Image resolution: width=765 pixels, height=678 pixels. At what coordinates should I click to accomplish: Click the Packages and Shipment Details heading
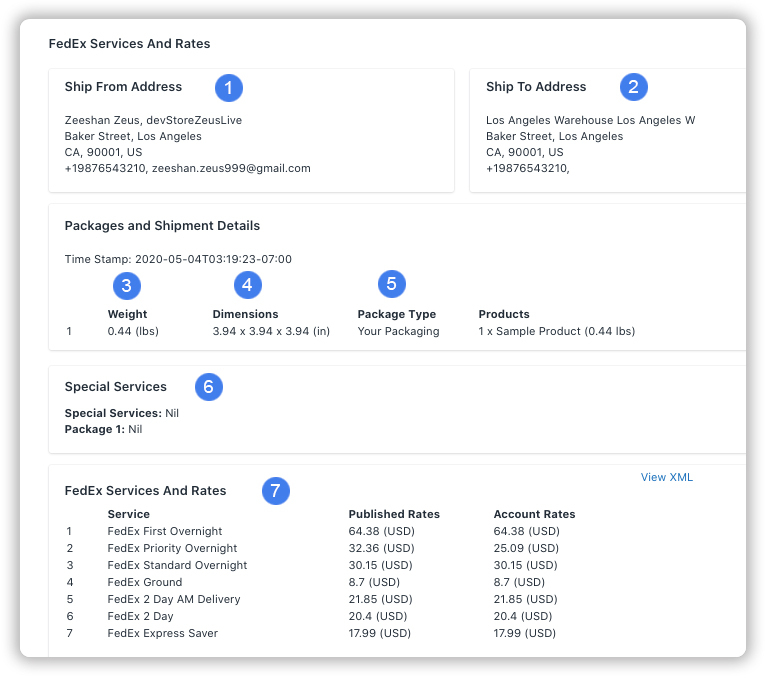click(x=162, y=226)
